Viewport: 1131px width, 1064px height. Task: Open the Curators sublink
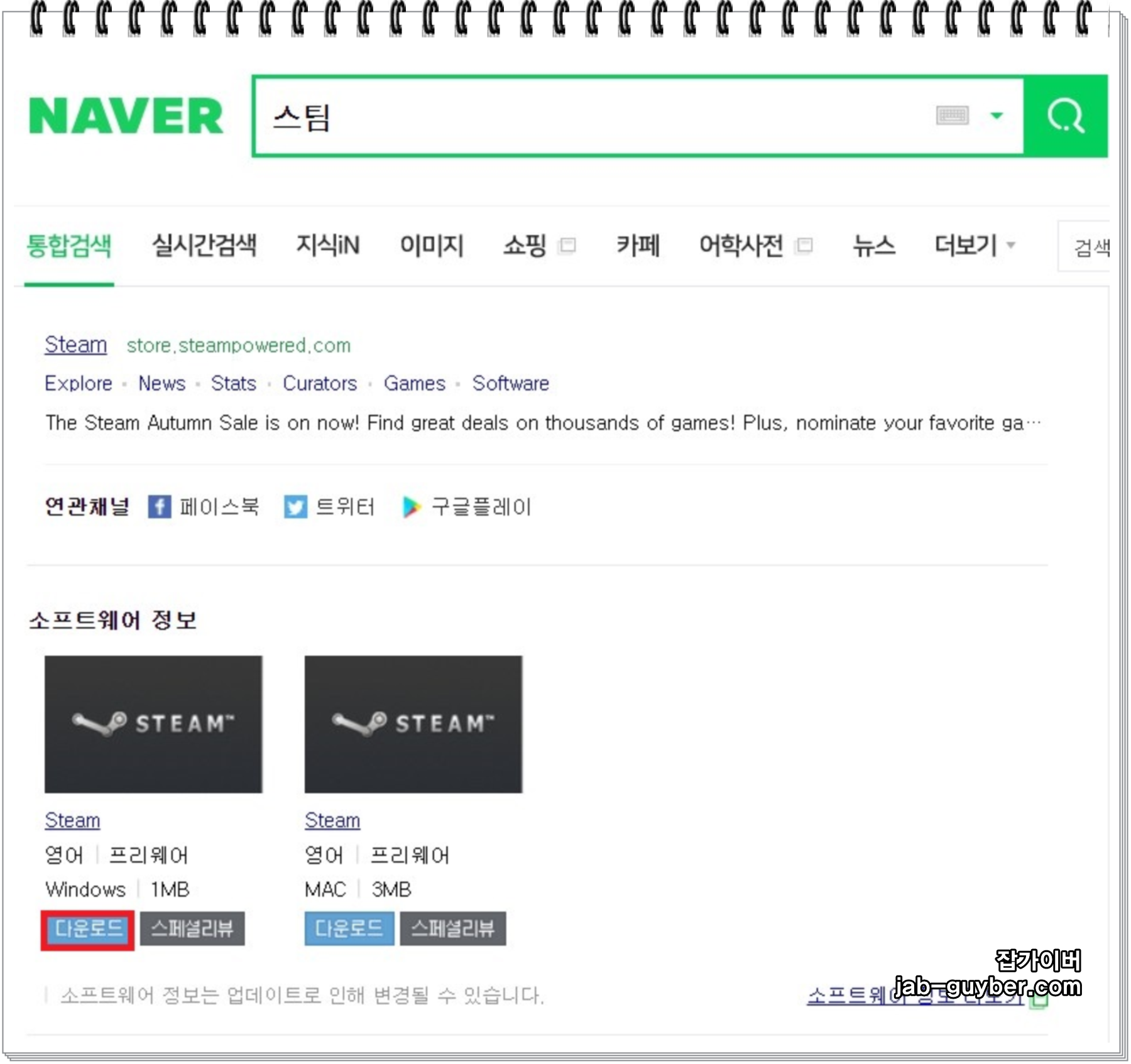(x=320, y=383)
